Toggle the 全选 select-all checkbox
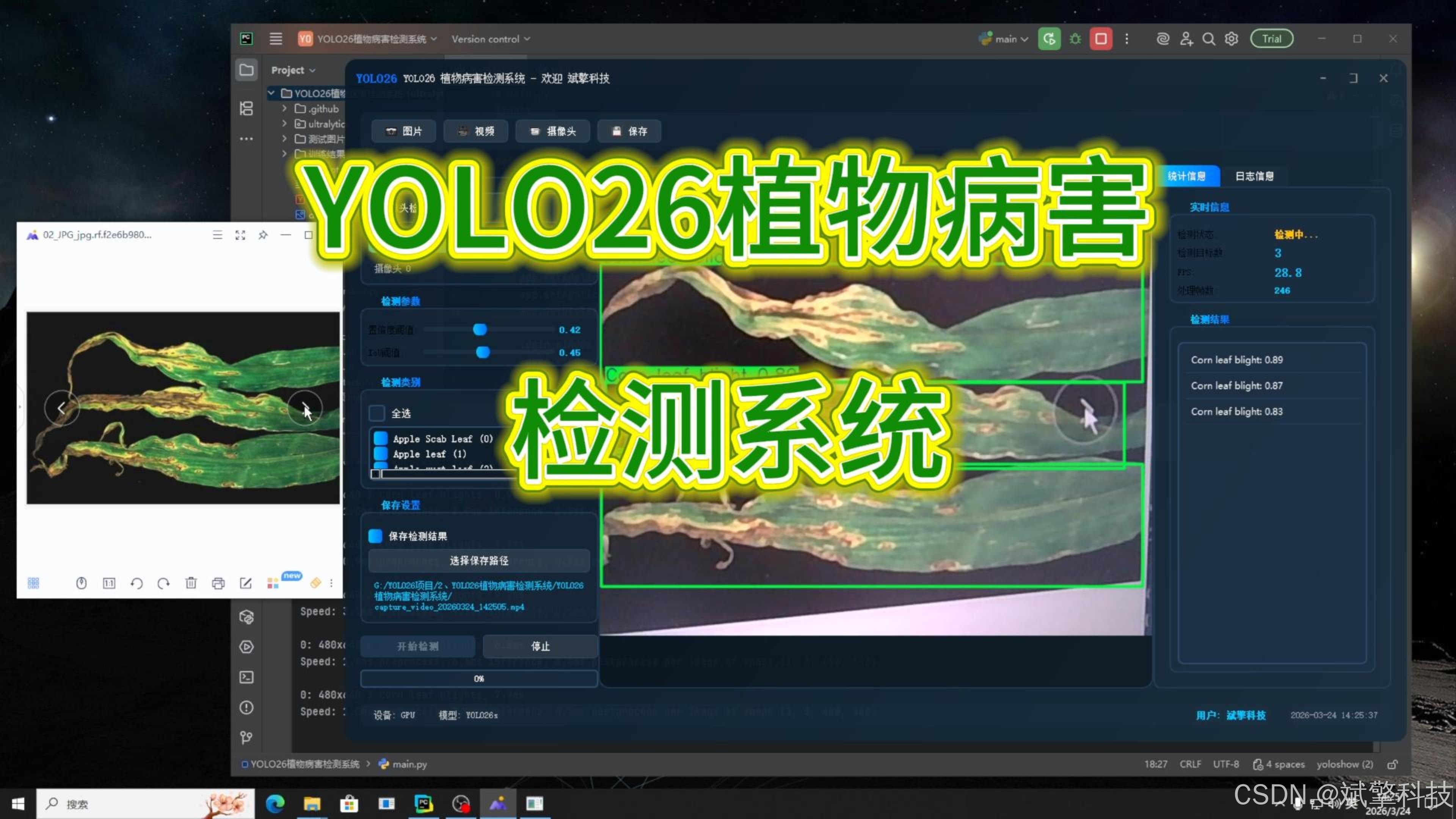1456x819 pixels. (x=377, y=413)
